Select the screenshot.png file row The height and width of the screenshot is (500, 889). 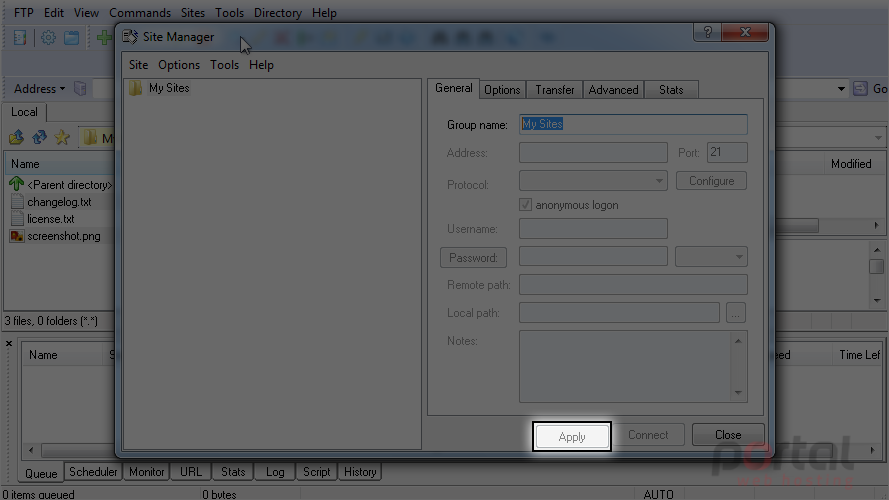pos(59,236)
